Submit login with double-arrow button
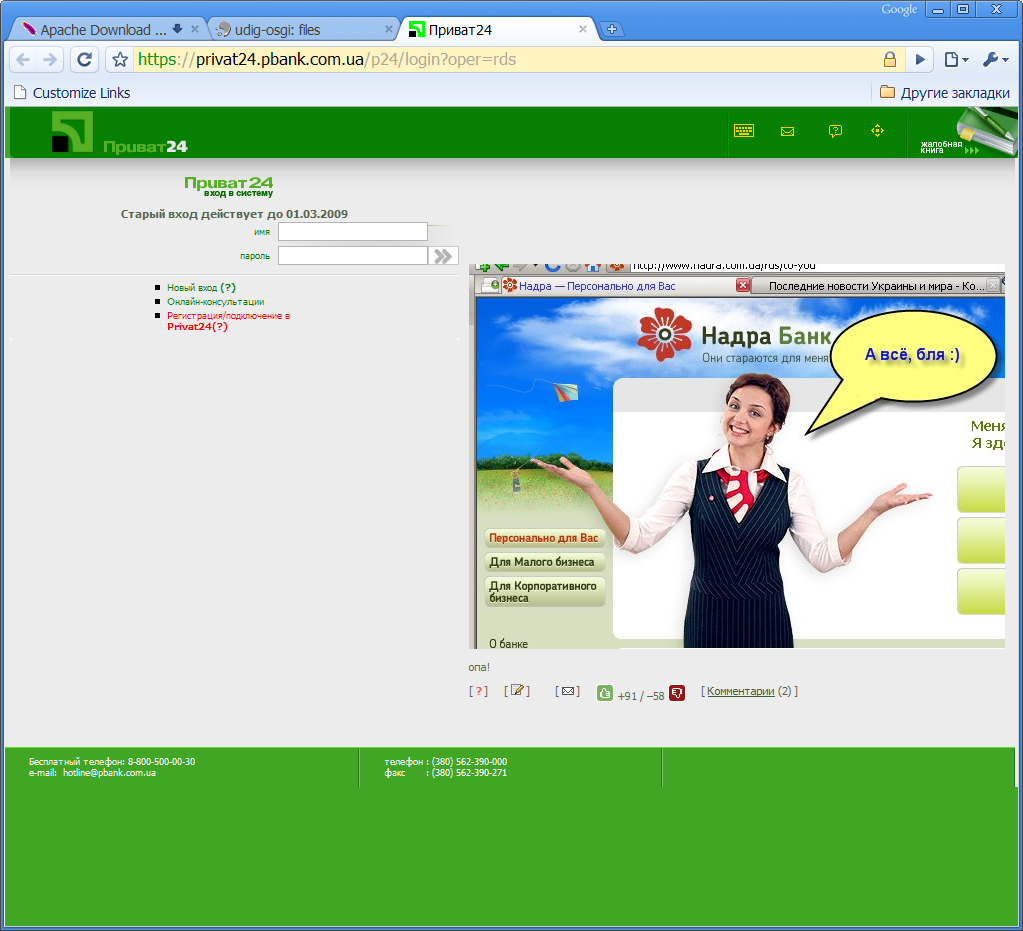 pos(443,256)
